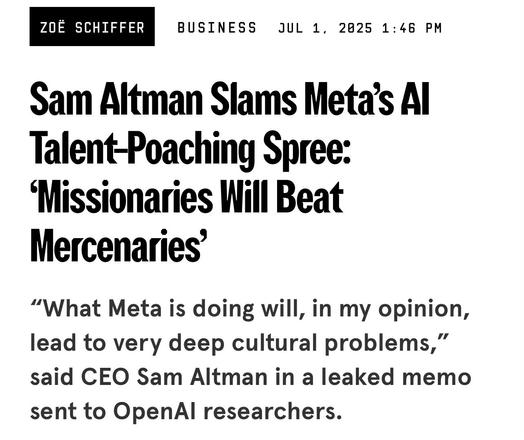Click the headline line 'Talent-Poaching Spree:'
The height and width of the screenshot is (440, 524).
click(190, 149)
